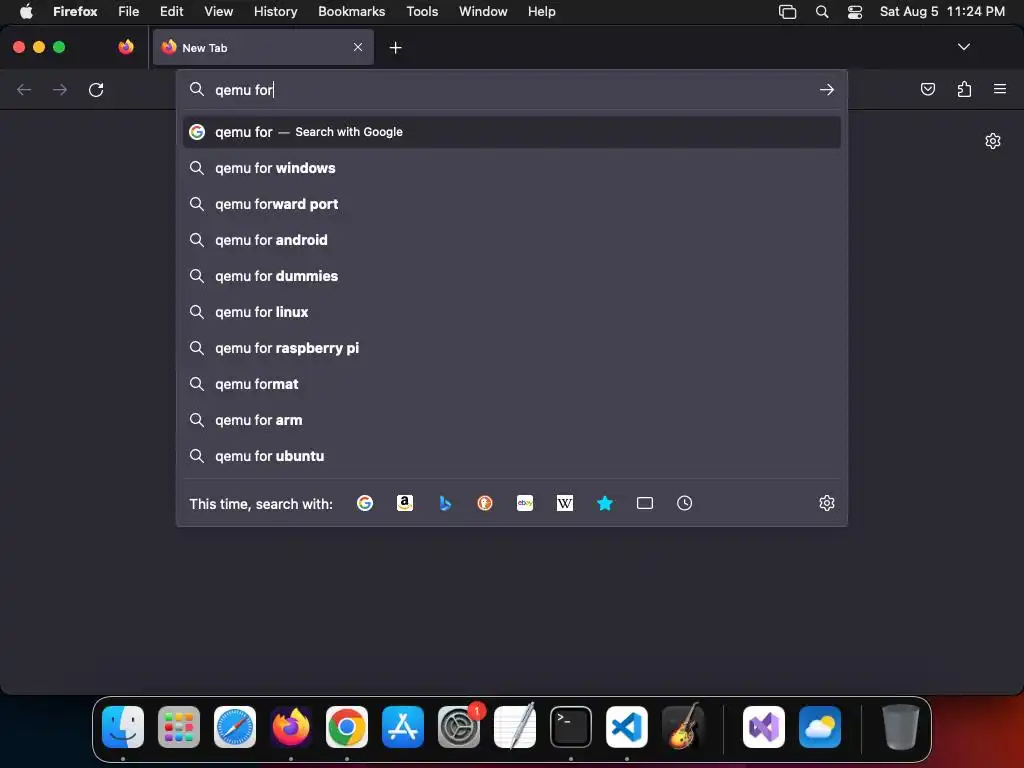Open Control Center in menu bar
The height and width of the screenshot is (768, 1024).
coord(855,12)
